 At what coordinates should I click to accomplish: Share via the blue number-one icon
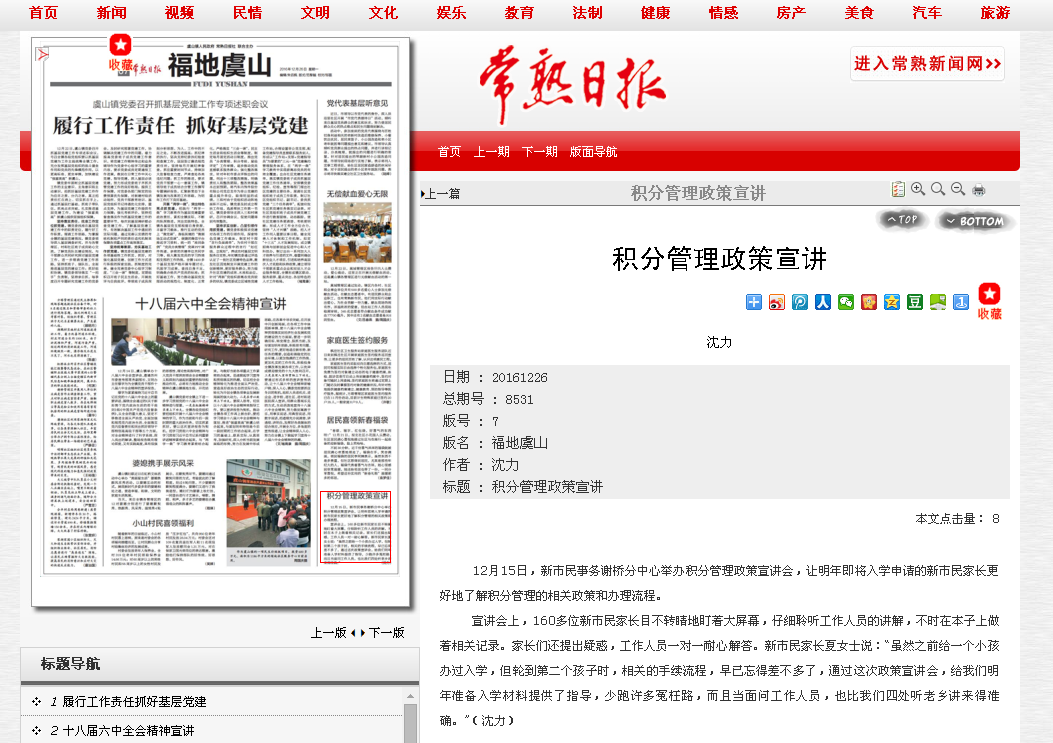(x=961, y=302)
